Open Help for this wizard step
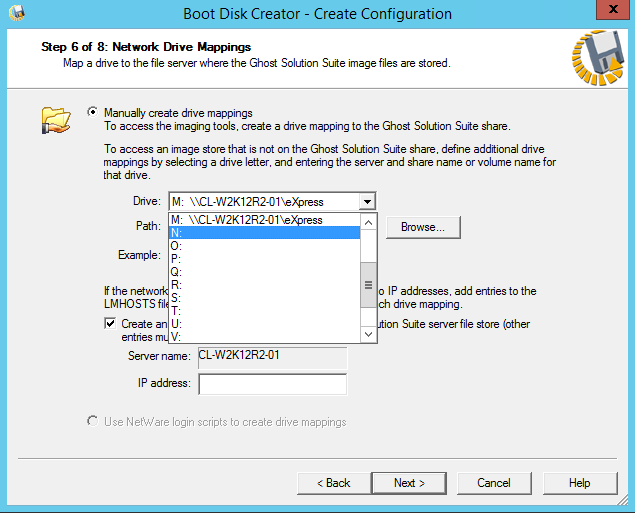The width and height of the screenshot is (635, 513). (x=580, y=483)
